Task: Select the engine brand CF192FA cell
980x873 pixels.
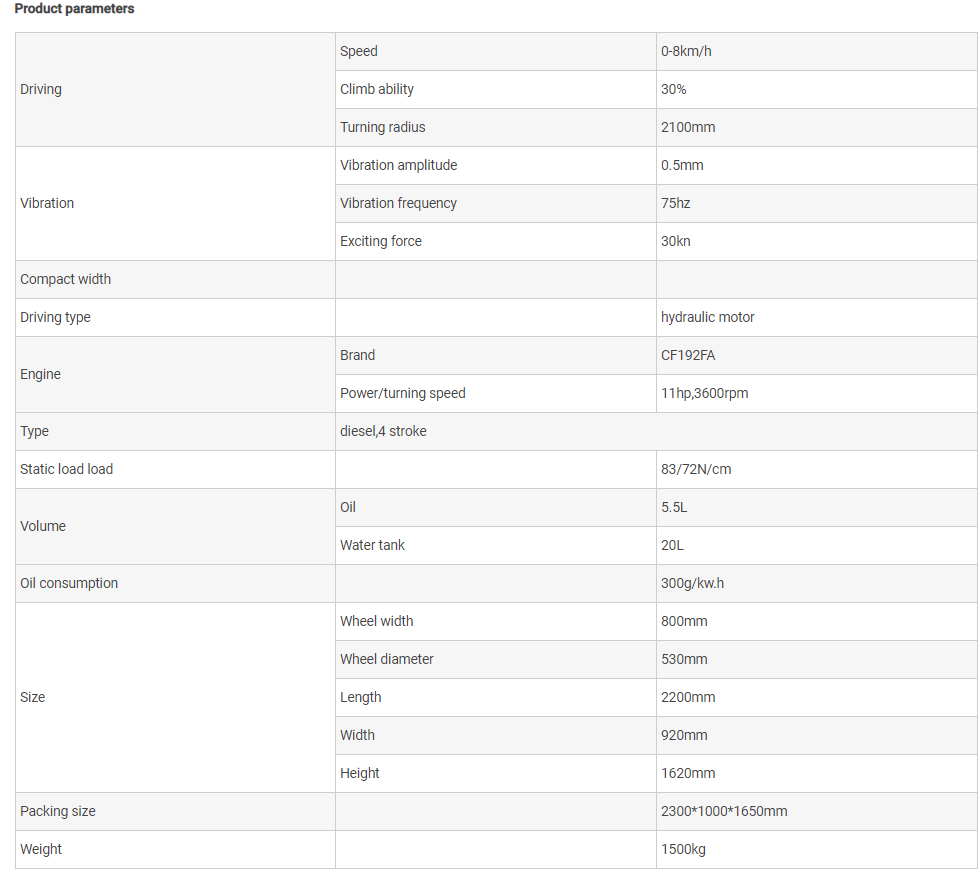Action: point(816,356)
